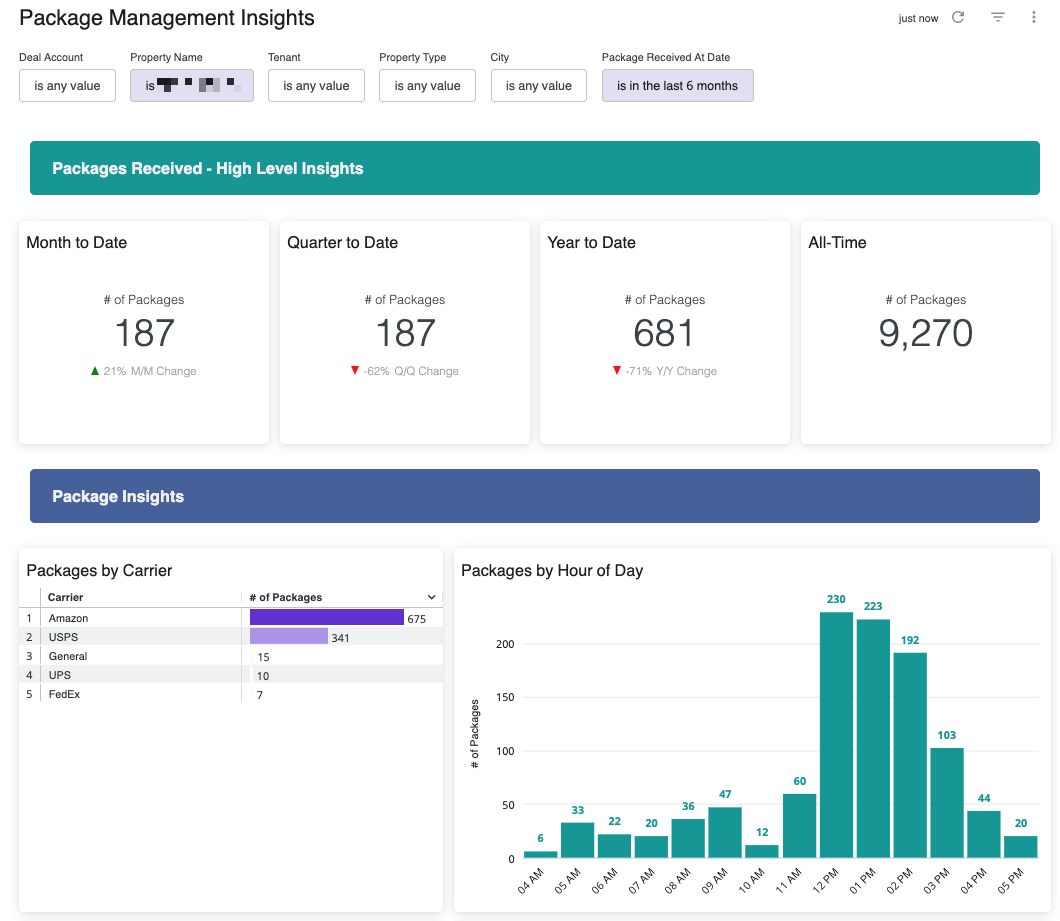
Task: Expand the Tenant filter
Action: [316, 86]
